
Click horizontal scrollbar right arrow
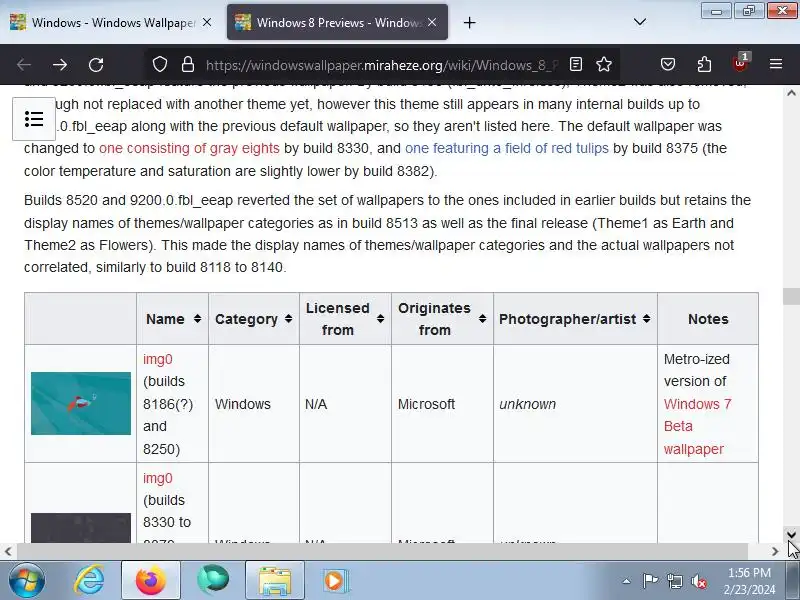click(x=775, y=551)
